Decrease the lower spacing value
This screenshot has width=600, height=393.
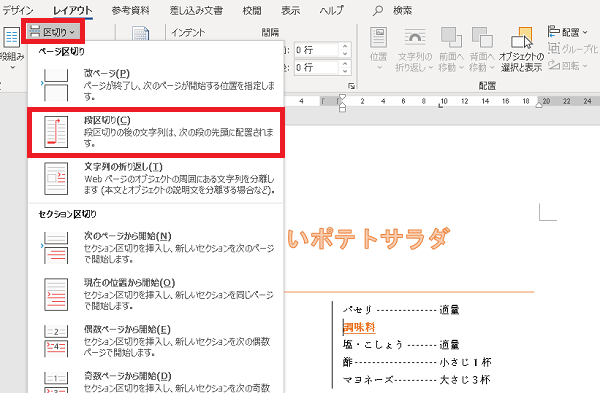[345, 71]
